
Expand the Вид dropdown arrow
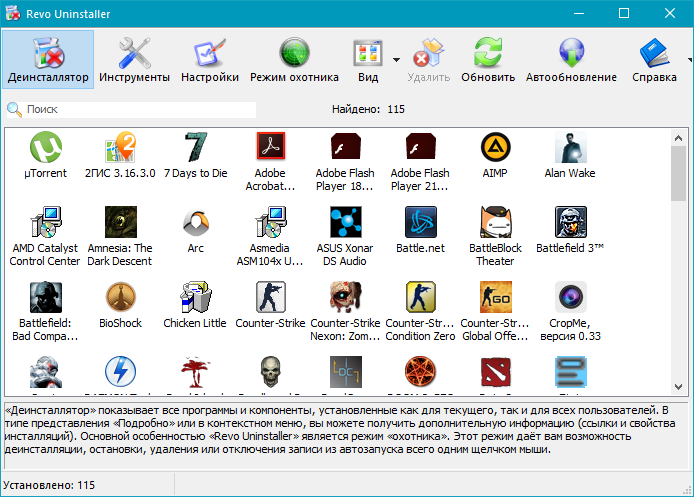(396, 60)
